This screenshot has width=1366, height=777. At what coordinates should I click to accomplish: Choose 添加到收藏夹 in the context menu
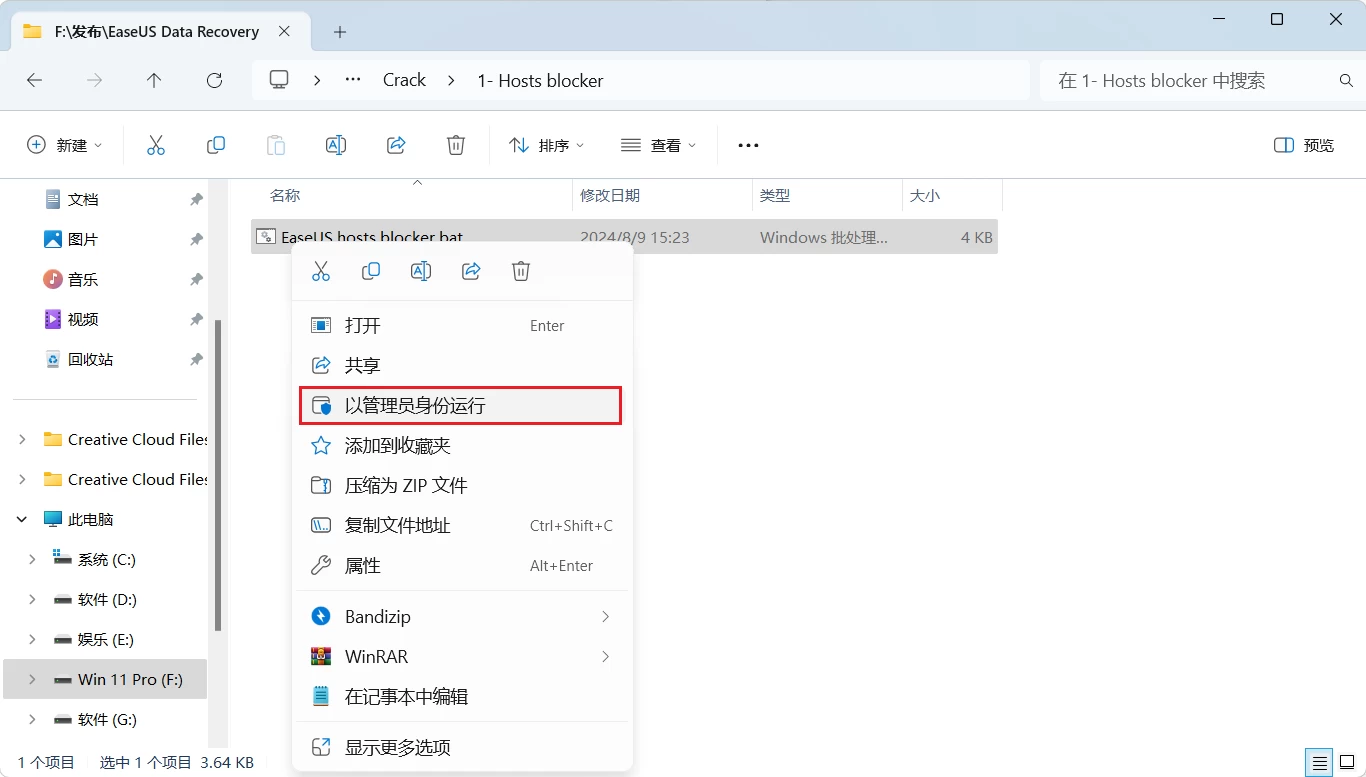point(461,446)
